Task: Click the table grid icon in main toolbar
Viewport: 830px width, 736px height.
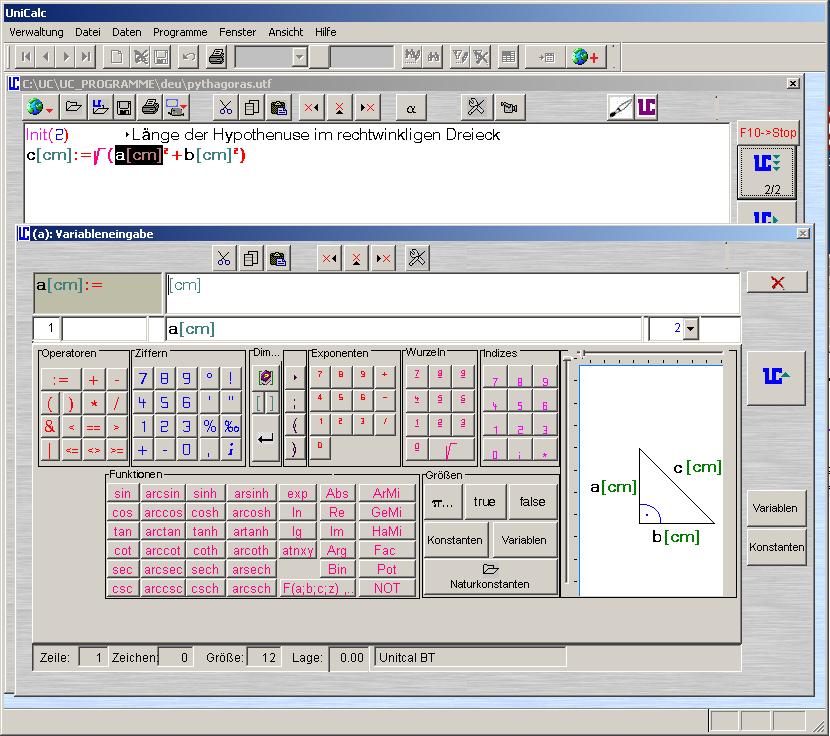Action: pyautogui.click(x=508, y=57)
